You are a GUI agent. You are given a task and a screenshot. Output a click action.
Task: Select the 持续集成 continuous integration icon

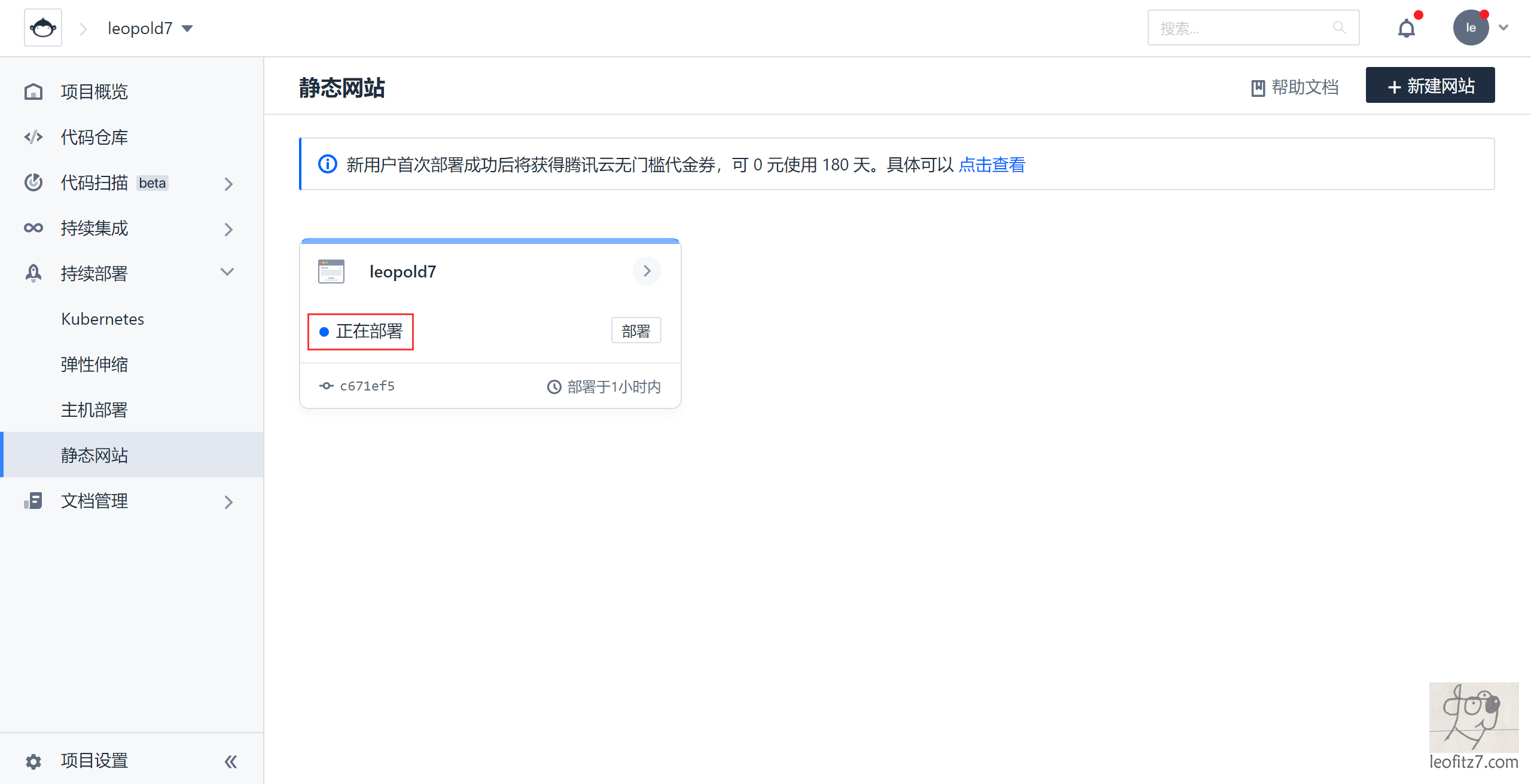point(33,228)
